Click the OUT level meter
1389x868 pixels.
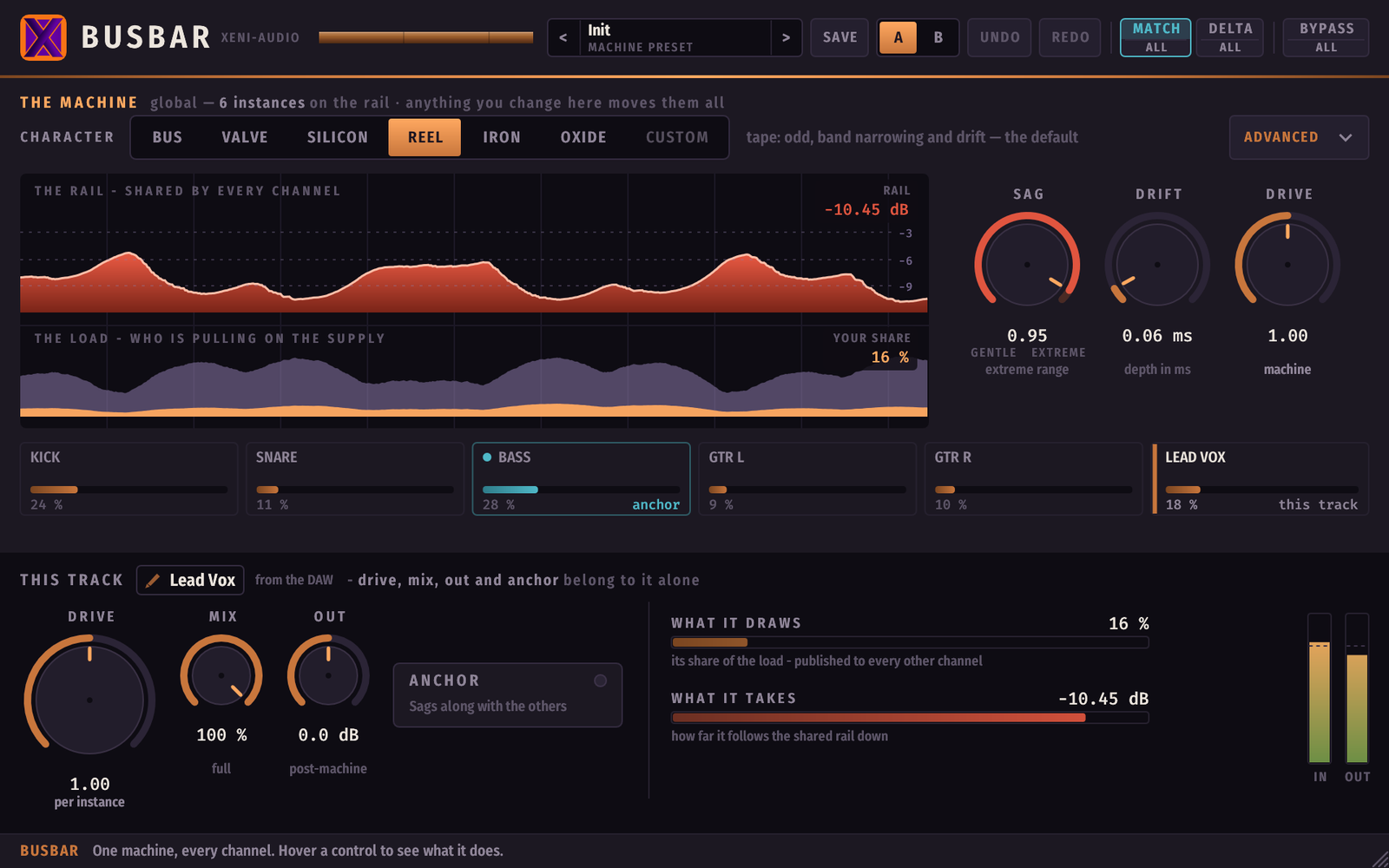coord(1357,688)
